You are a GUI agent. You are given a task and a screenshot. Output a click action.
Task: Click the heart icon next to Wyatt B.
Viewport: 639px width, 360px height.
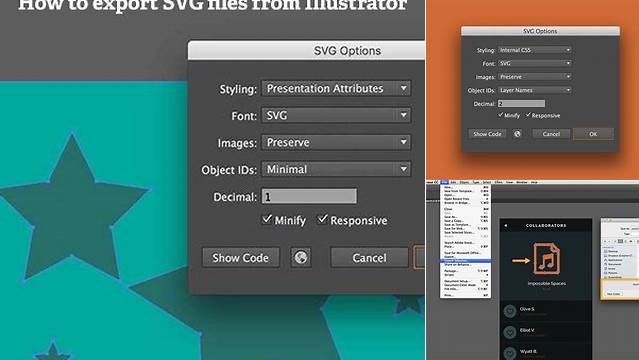click(509, 353)
